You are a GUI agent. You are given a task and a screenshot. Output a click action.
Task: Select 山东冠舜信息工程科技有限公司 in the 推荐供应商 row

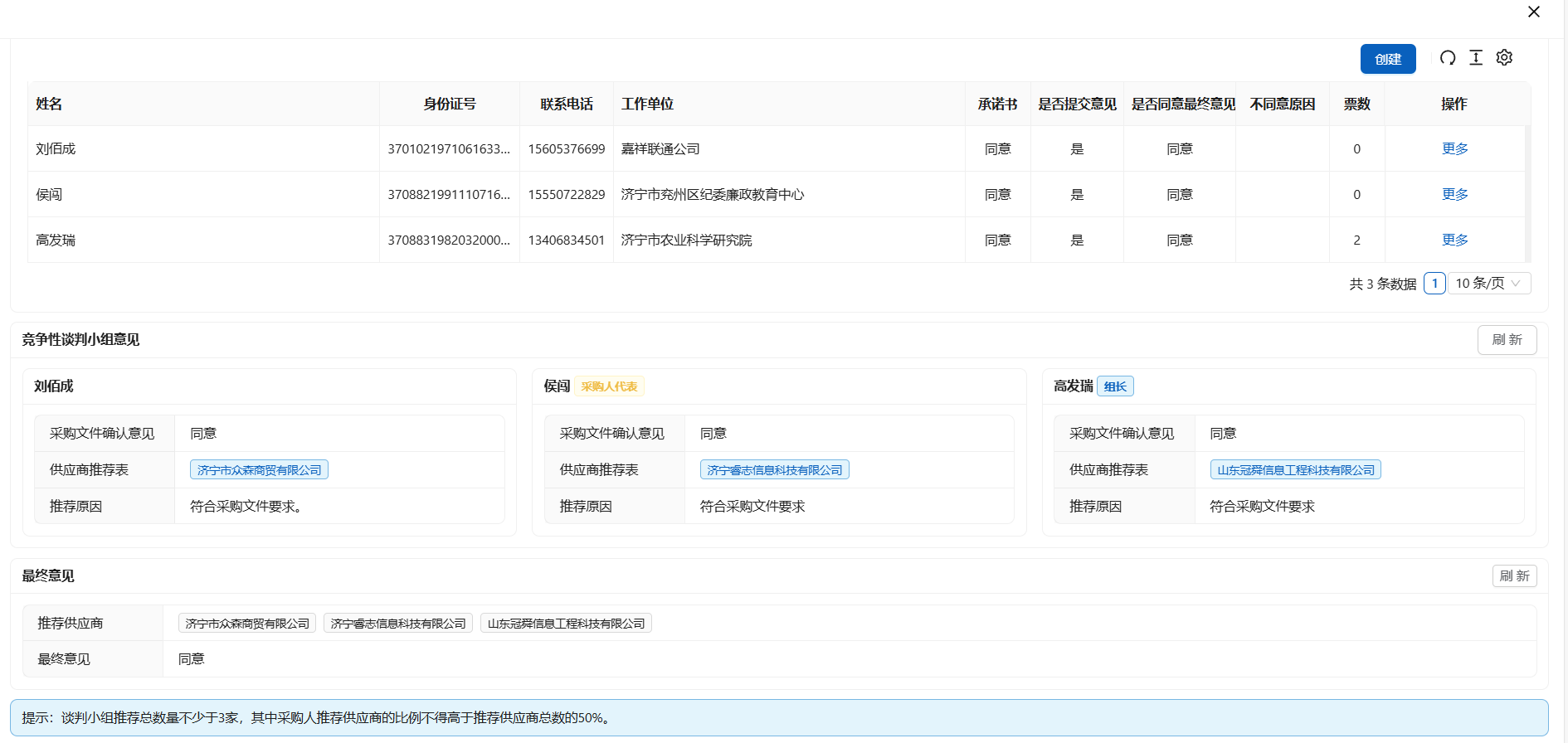pyautogui.click(x=566, y=624)
